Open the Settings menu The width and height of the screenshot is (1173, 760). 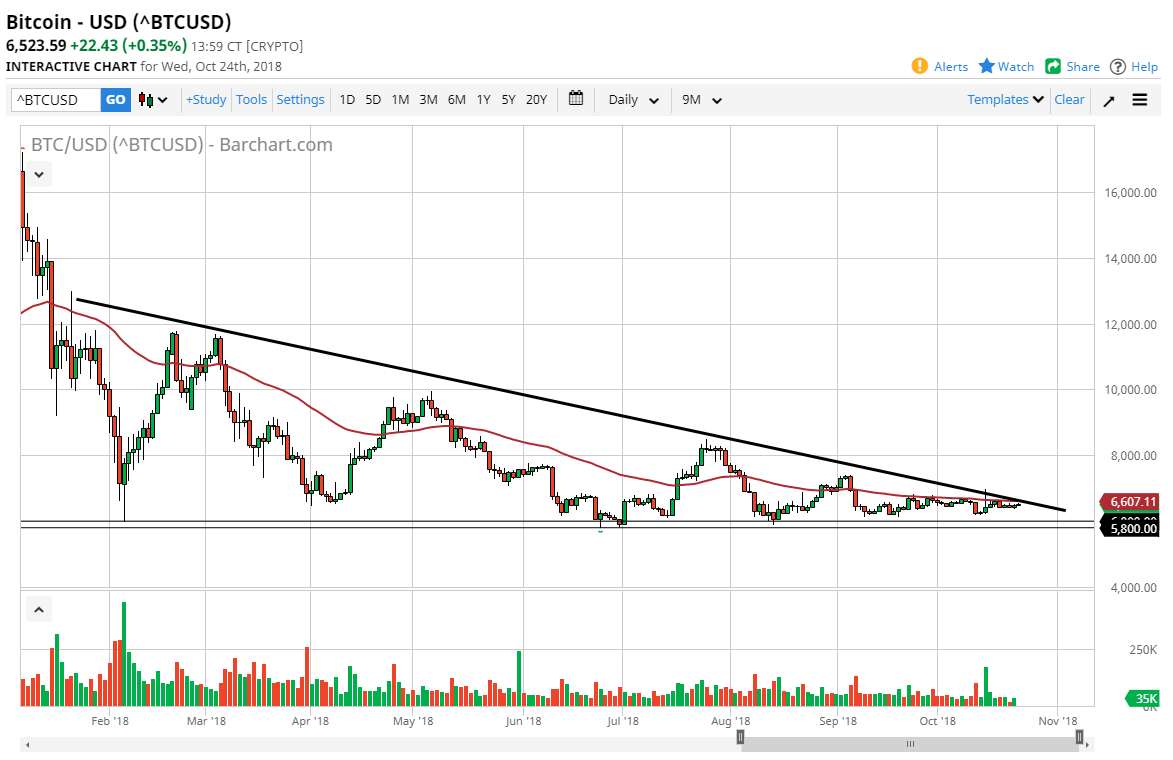click(x=300, y=99)
